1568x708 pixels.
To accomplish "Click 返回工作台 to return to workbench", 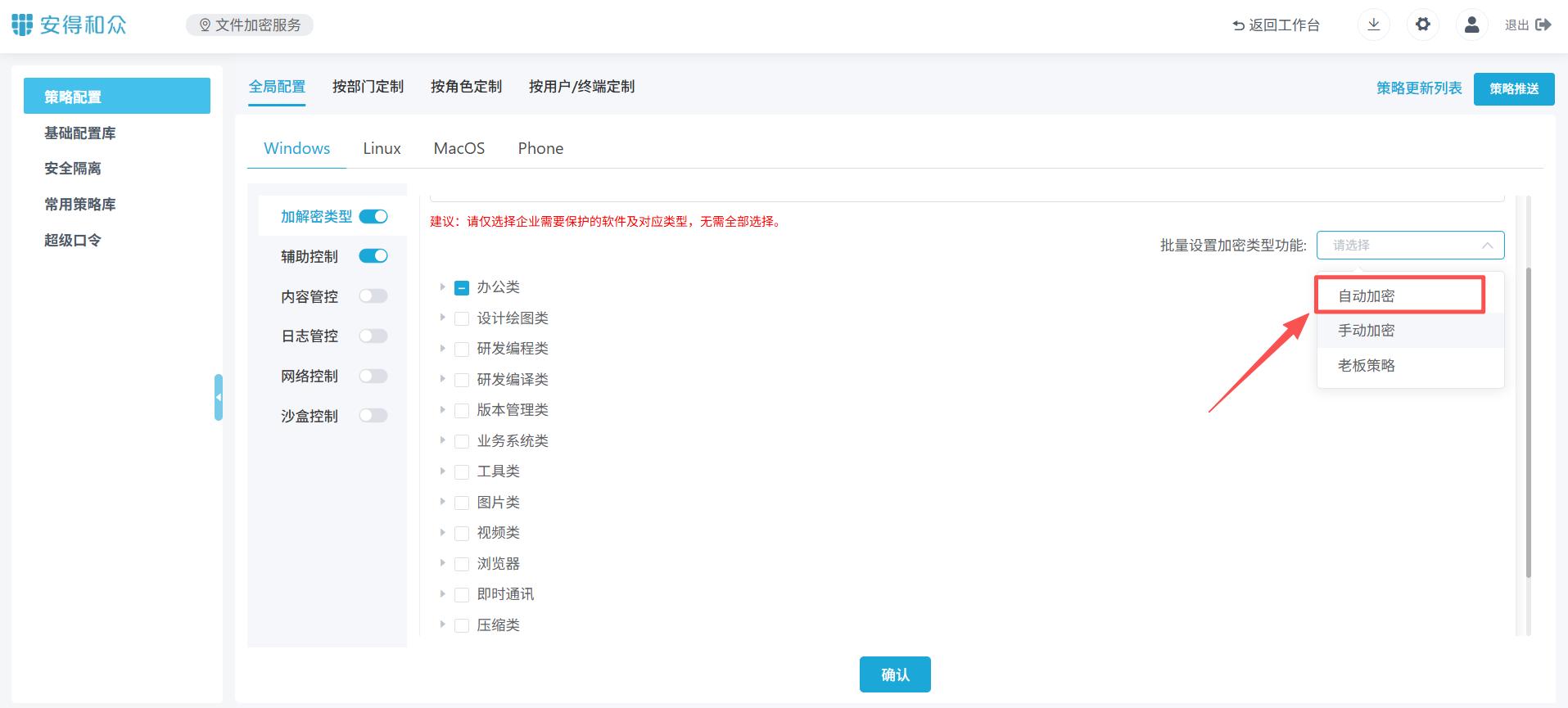I will (1277, 25).
